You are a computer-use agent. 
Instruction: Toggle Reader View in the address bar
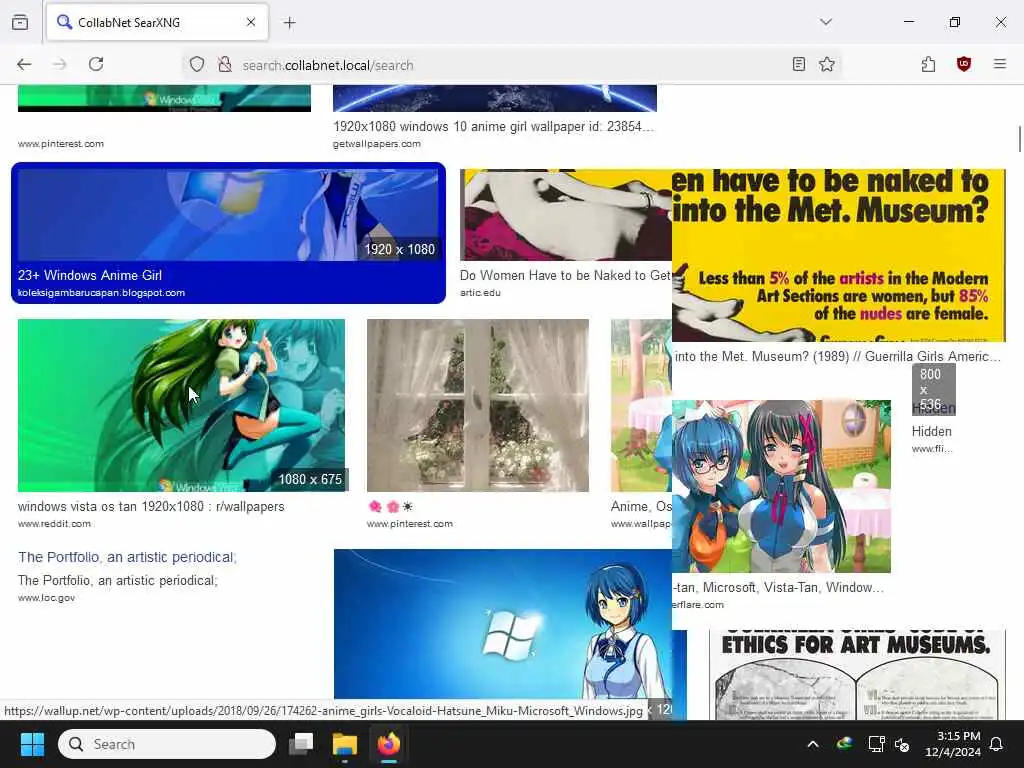799,64
